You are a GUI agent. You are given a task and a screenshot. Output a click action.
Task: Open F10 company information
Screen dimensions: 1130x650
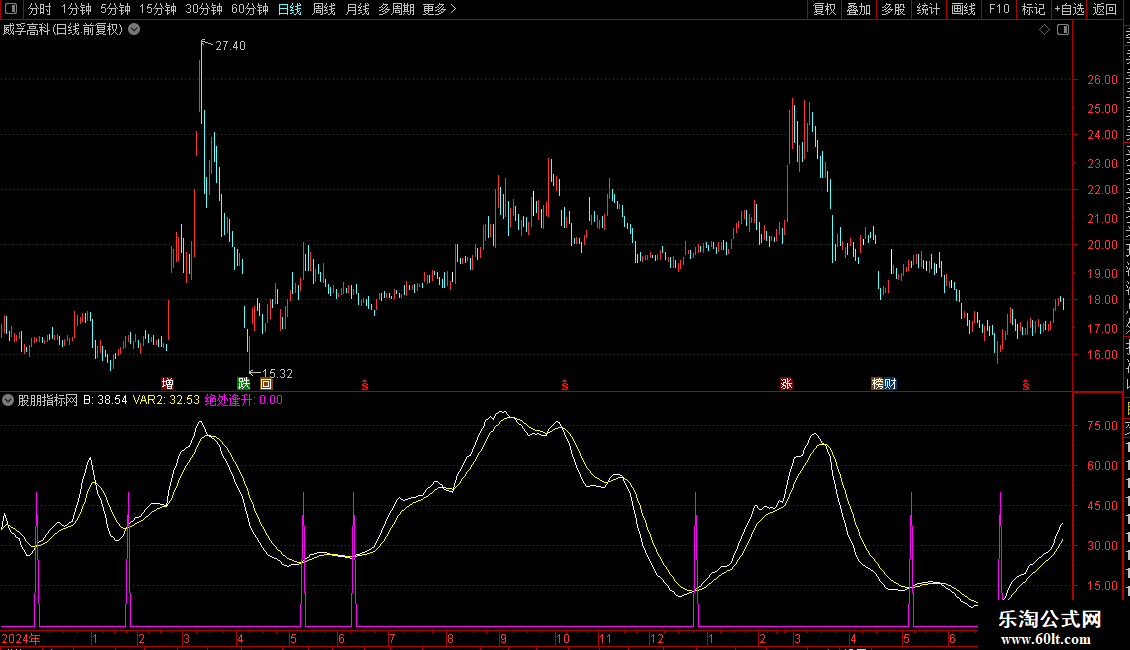999,9
